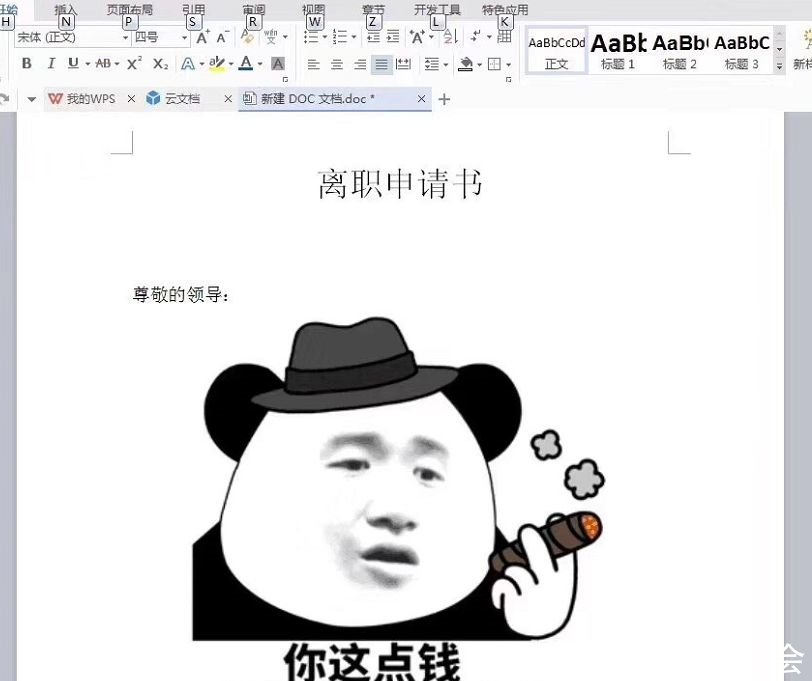812x681 pixels.
Task: Open line spacing dropdown arrow
Action: click(x=446, y=65)
